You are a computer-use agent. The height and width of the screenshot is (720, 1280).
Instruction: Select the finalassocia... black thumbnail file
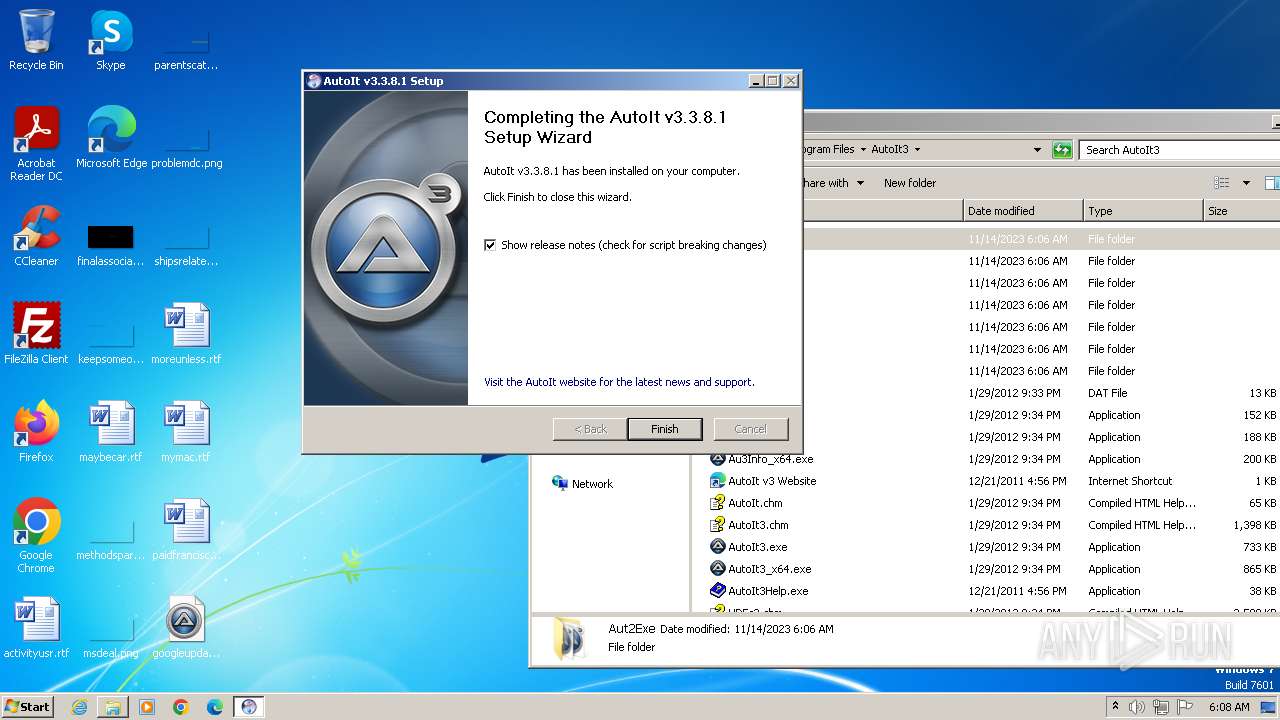click(x=111, y=245)
